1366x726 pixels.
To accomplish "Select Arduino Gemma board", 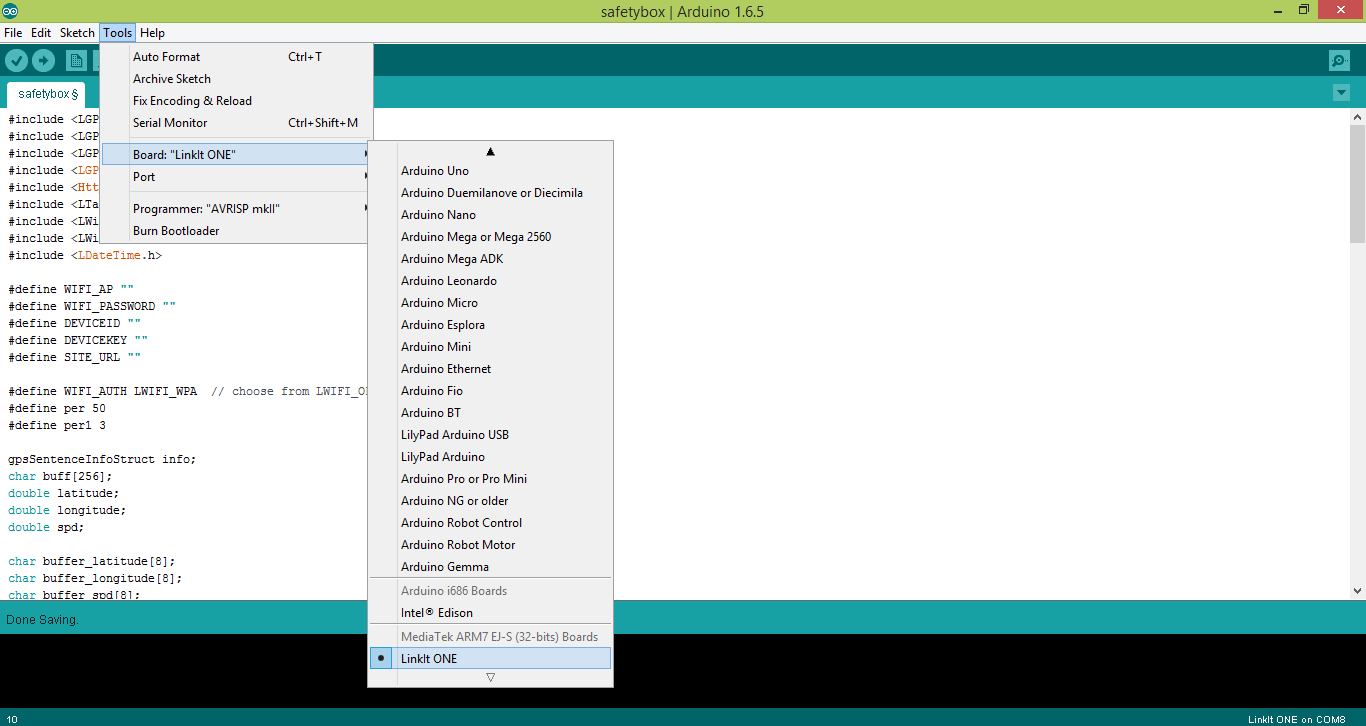I will click(x=490, y=567).
